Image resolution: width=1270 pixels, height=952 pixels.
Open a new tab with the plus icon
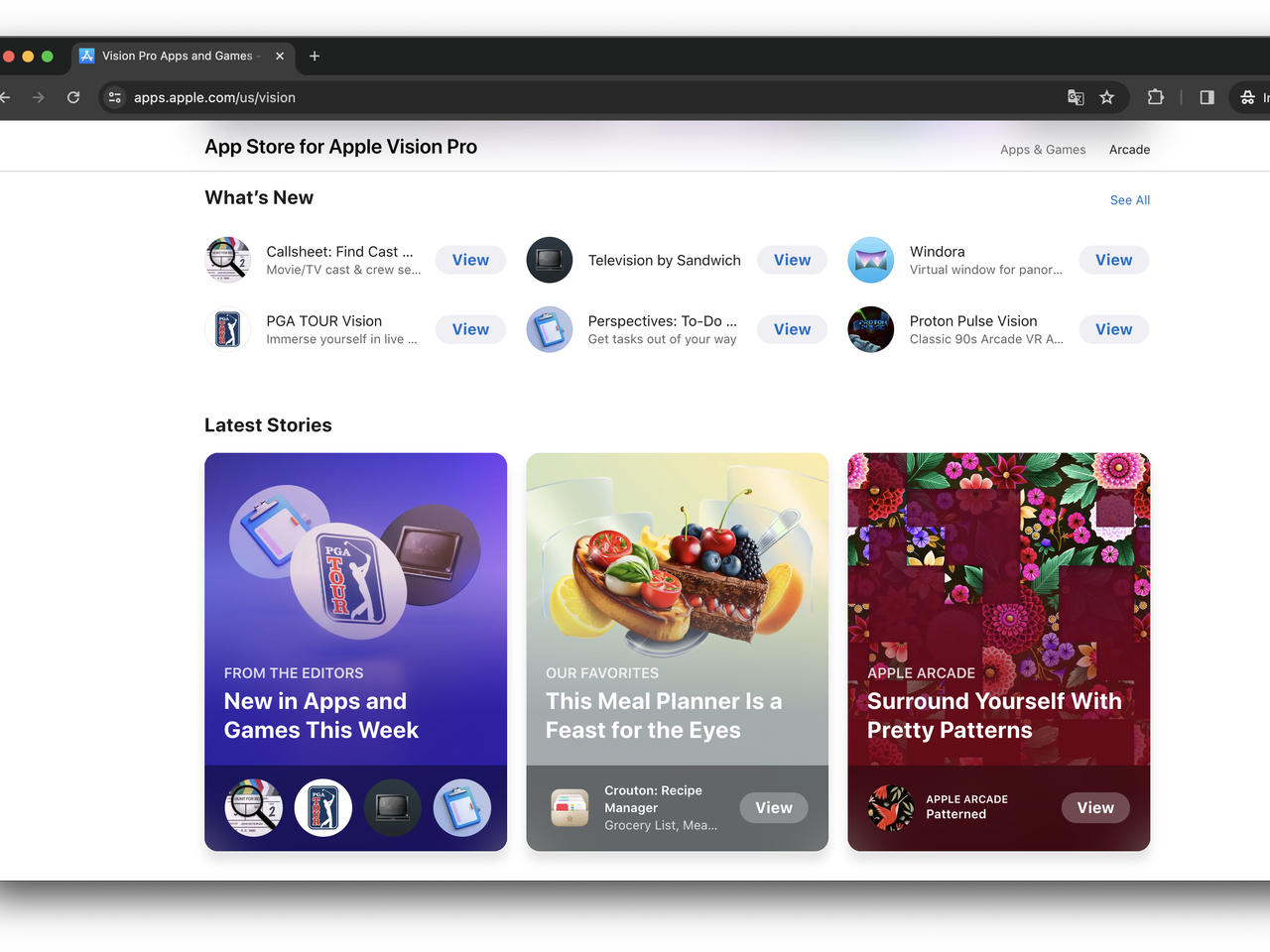click(315, 57)
